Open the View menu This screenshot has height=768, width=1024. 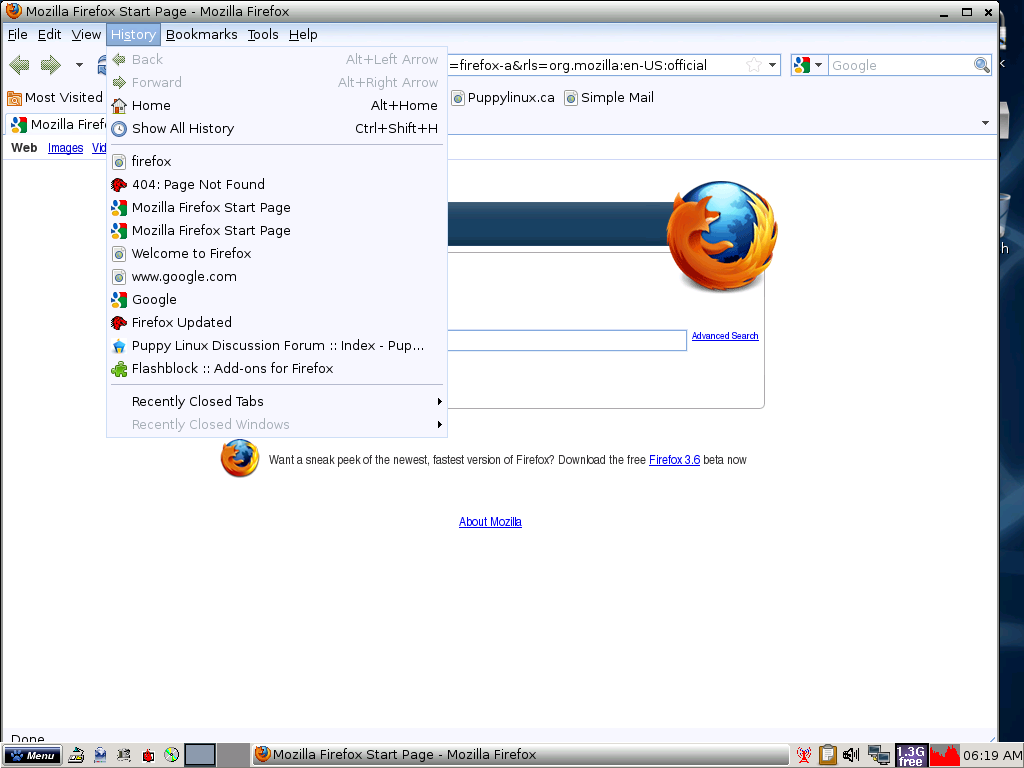tap(86, 34)
